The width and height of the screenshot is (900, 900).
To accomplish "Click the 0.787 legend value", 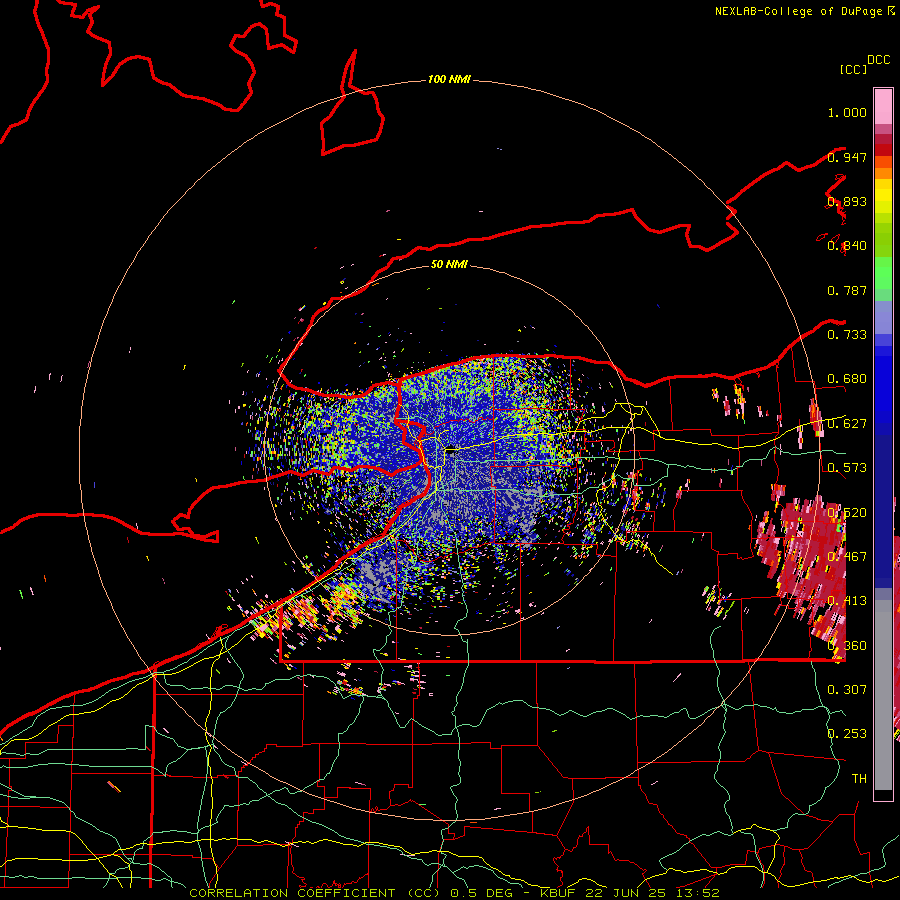I will (x=847, y=290).
